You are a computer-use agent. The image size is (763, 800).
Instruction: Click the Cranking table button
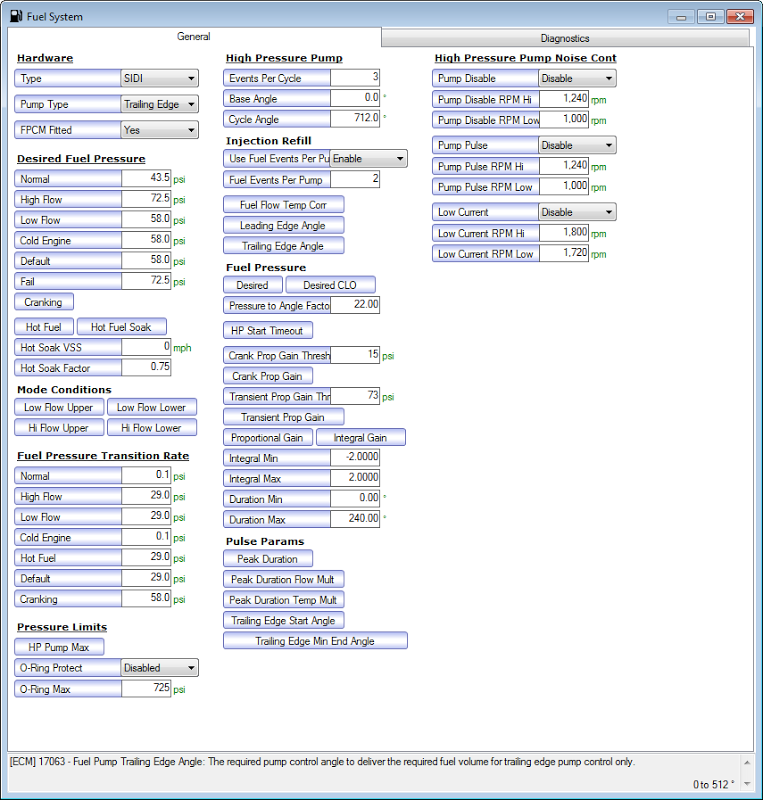pos(43,302)
